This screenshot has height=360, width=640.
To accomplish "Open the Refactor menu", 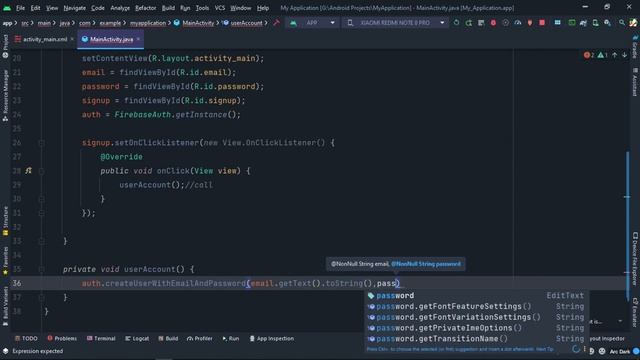I will pos(146,8).
